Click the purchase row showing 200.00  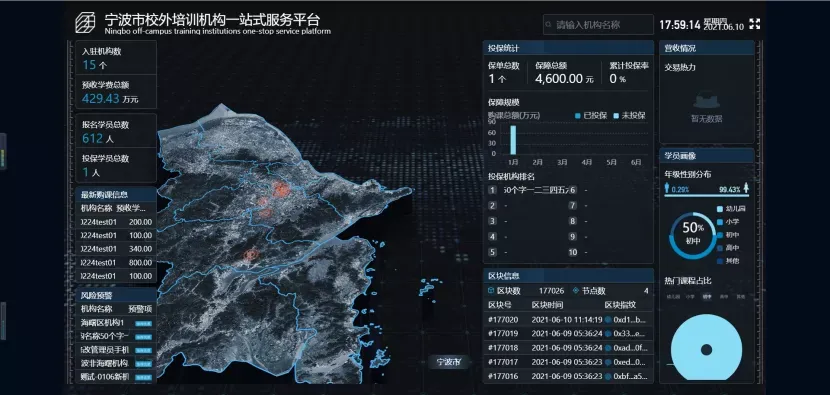coord(116,222)
